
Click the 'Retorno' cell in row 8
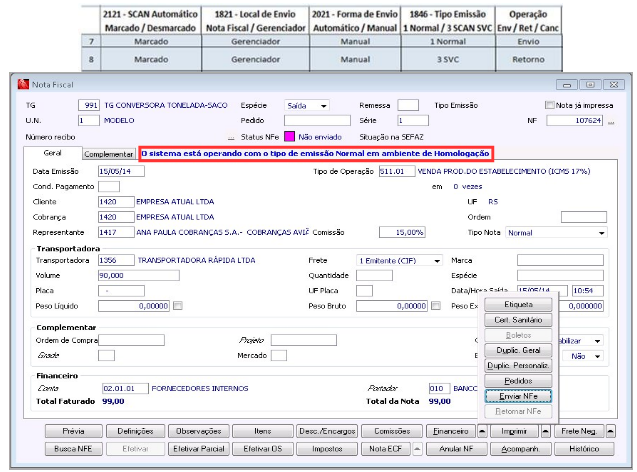[x=528, y=59]
